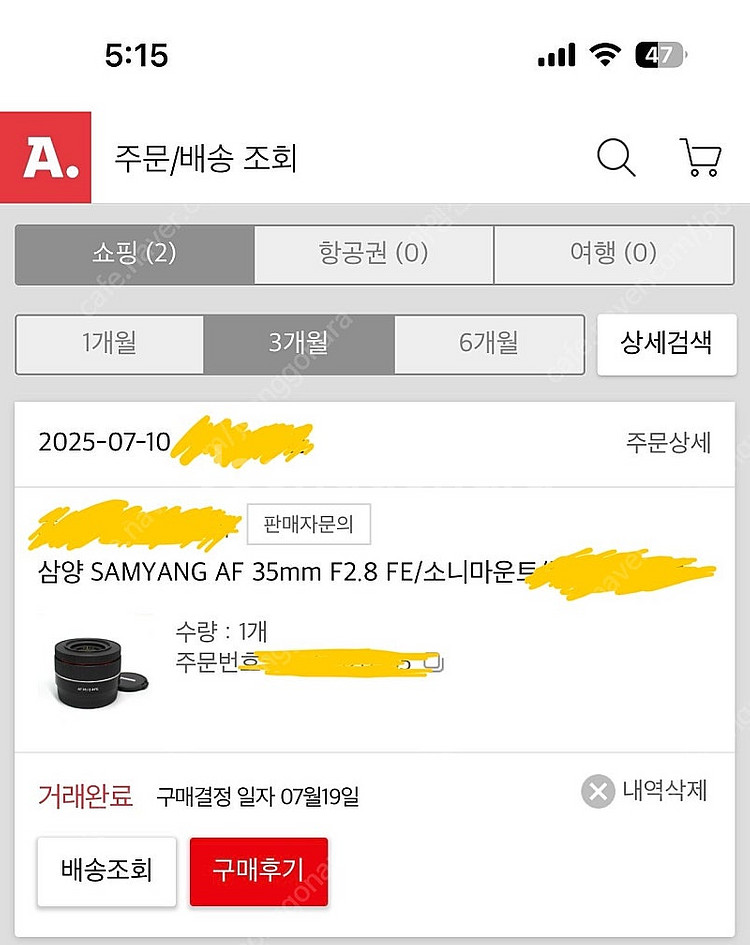Tap the 판매자문의 seller inquiry button
750x945 pixels.
[308, 522]
